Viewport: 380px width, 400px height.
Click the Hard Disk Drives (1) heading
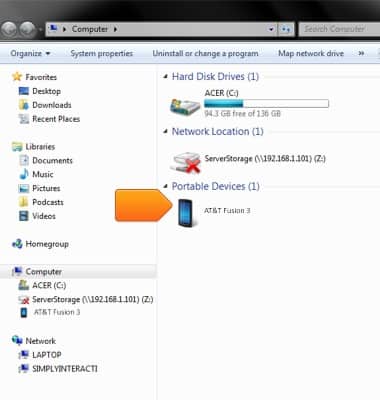tap(215, 77)
